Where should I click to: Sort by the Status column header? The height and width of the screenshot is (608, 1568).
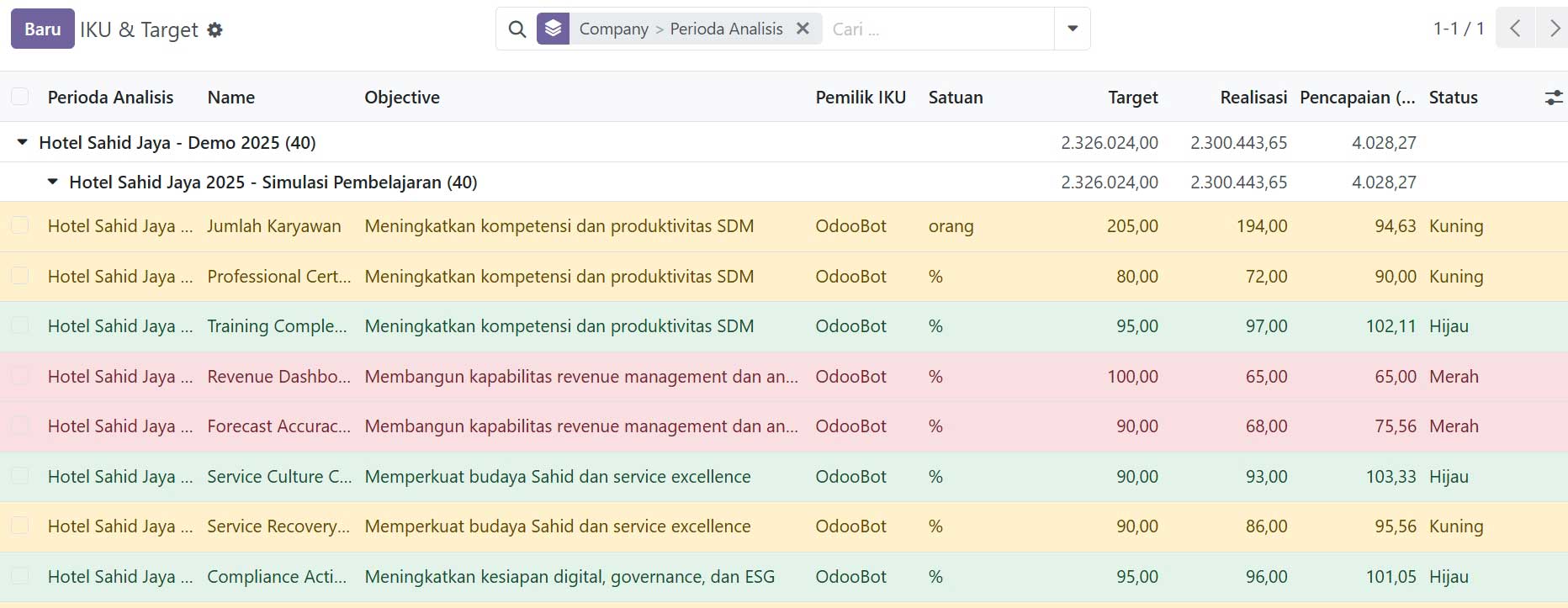[x=1453, y=98]
